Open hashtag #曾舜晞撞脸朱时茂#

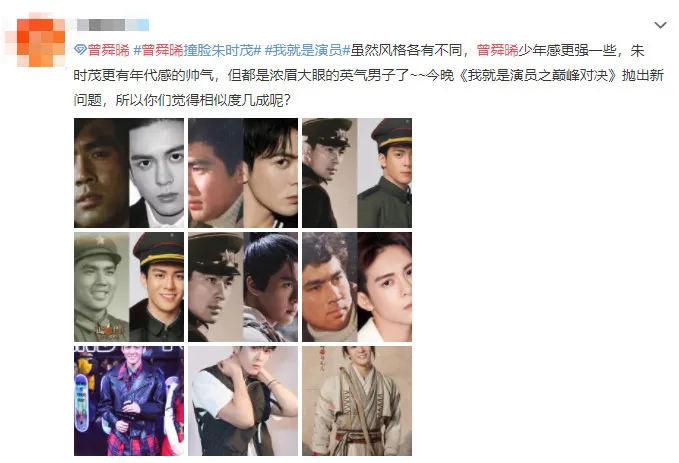click(197, 50)
